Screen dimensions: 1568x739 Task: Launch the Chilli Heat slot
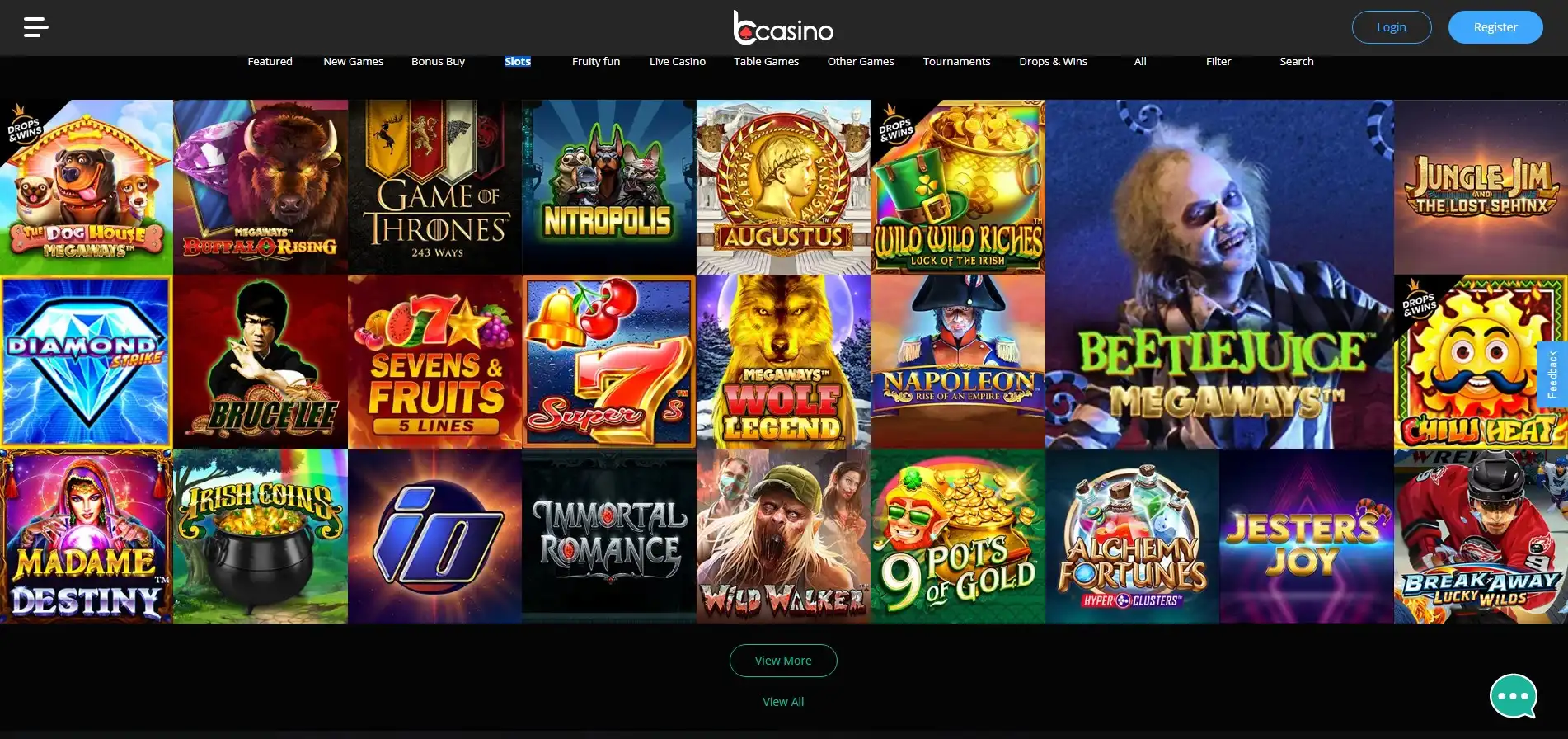coord(1481,362)
